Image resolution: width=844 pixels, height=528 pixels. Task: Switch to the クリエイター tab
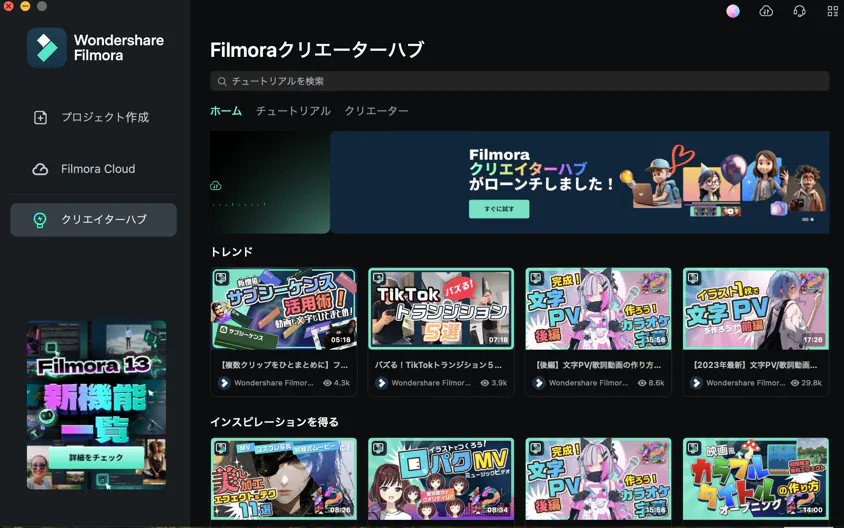pos(376,111)
